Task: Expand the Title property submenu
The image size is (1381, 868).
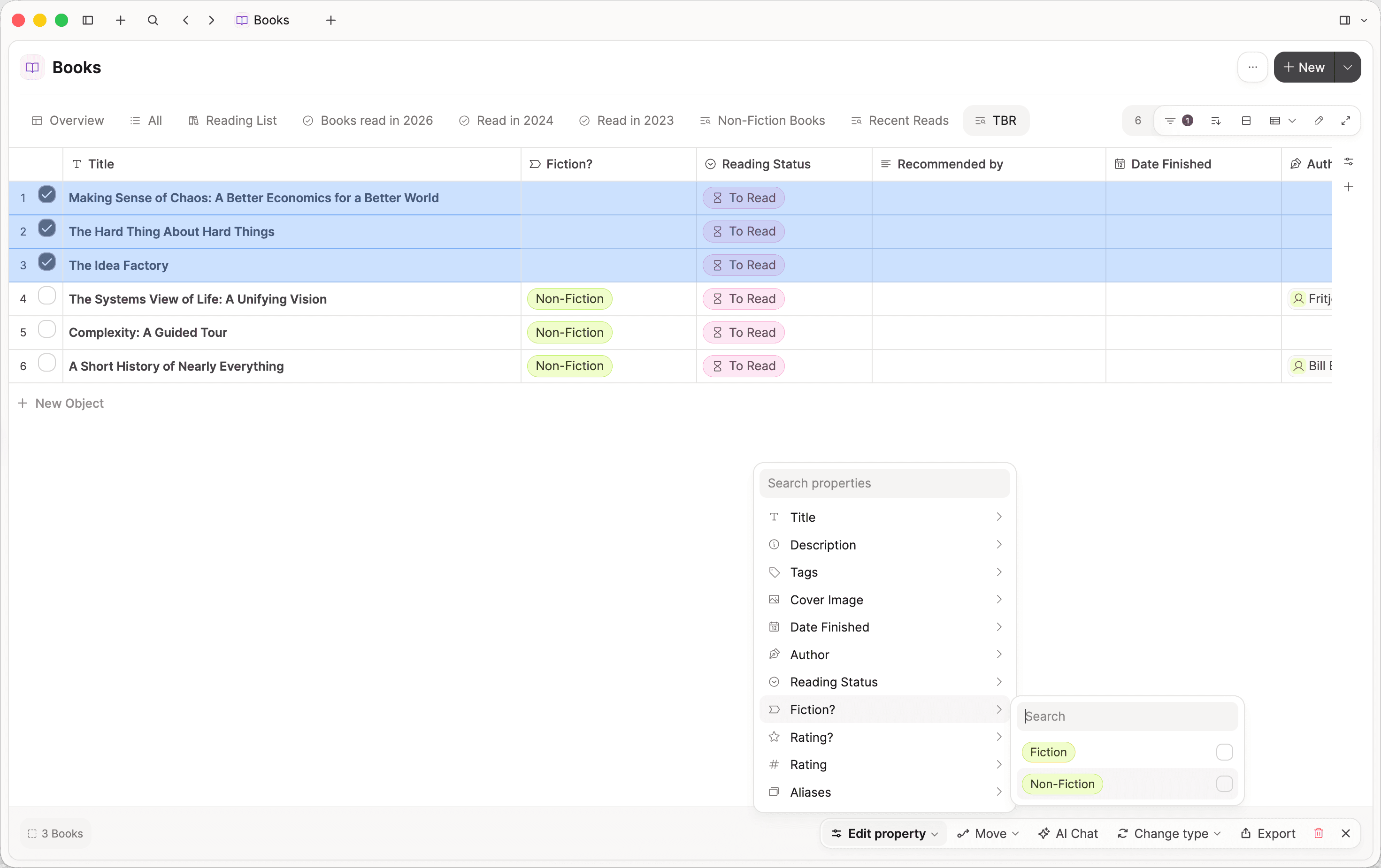Action: (884, 517)
